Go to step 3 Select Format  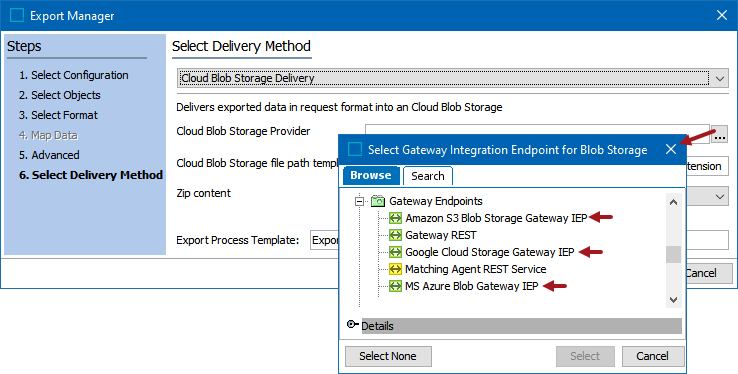coord(58,115)
